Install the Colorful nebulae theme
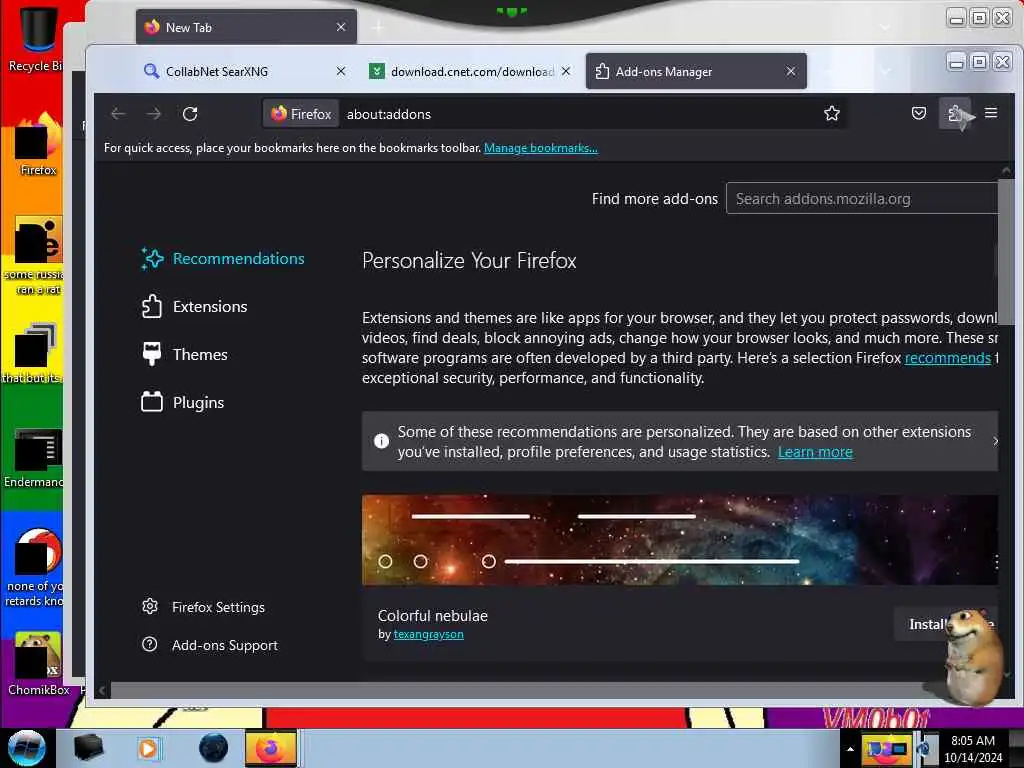 [x=945, y=624]
